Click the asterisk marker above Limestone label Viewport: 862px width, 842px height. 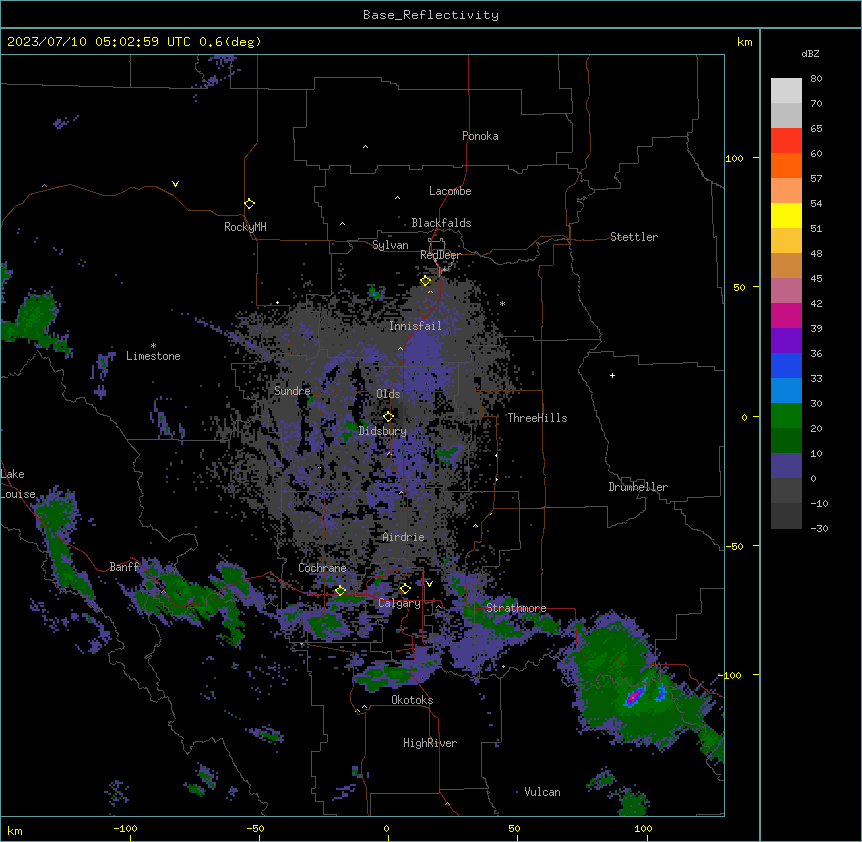(153, 346)
